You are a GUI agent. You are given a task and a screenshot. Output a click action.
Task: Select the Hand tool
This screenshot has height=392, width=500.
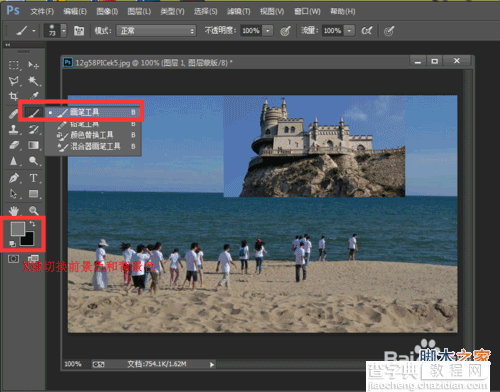(14, 210)
